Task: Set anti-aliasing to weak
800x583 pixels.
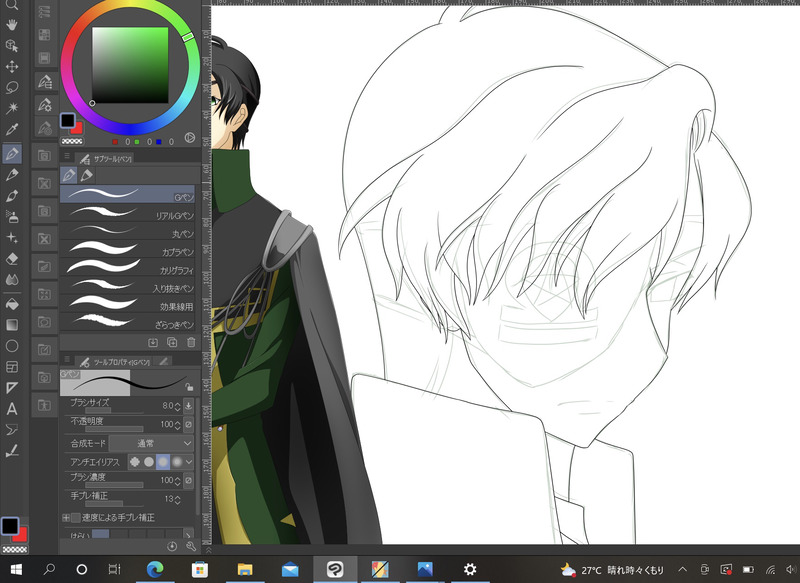Action: pyautogui.click(x=148, y=462)
